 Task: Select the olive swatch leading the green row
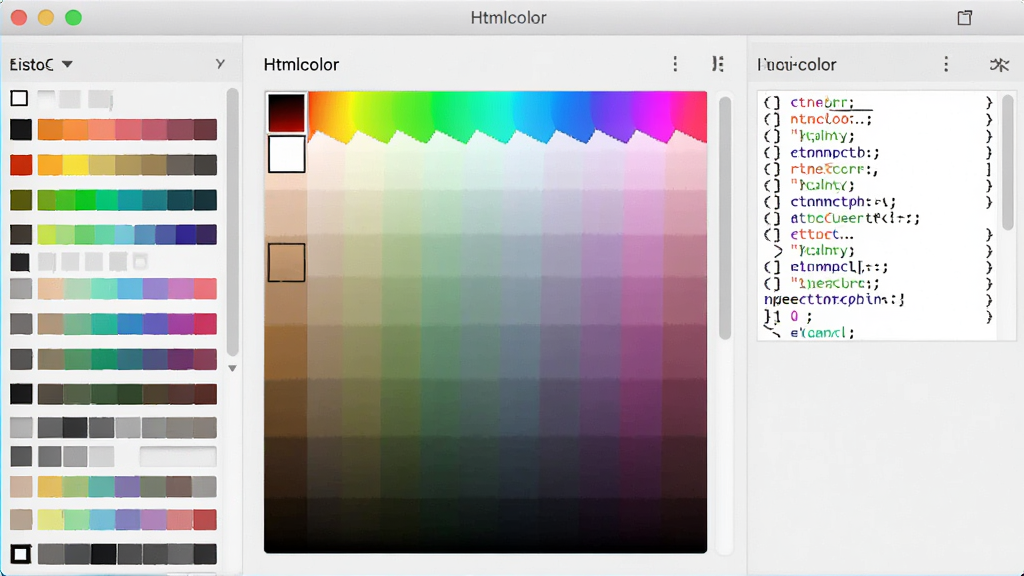point(21,200)
